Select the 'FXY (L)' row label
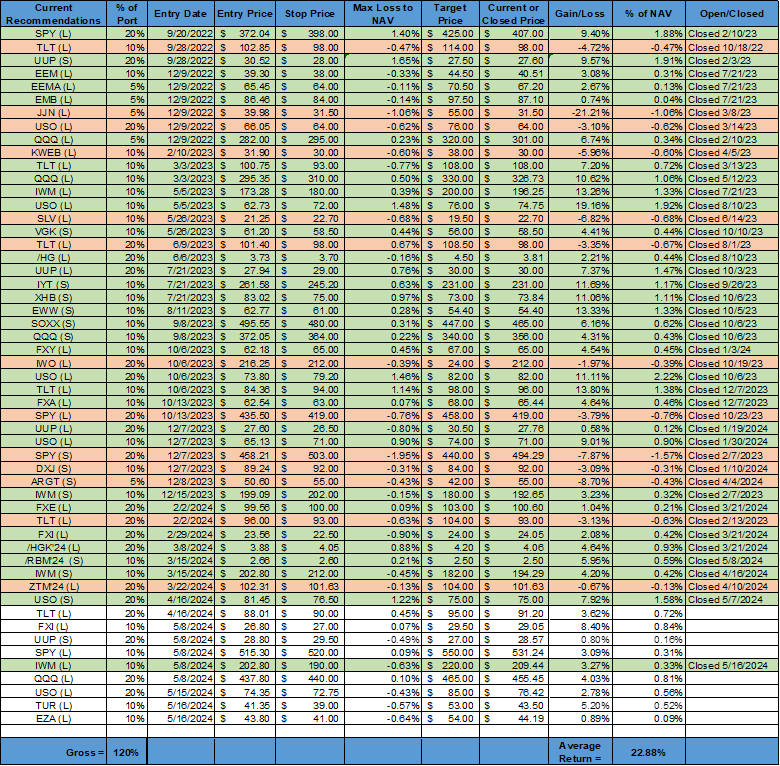 [53, 350]
